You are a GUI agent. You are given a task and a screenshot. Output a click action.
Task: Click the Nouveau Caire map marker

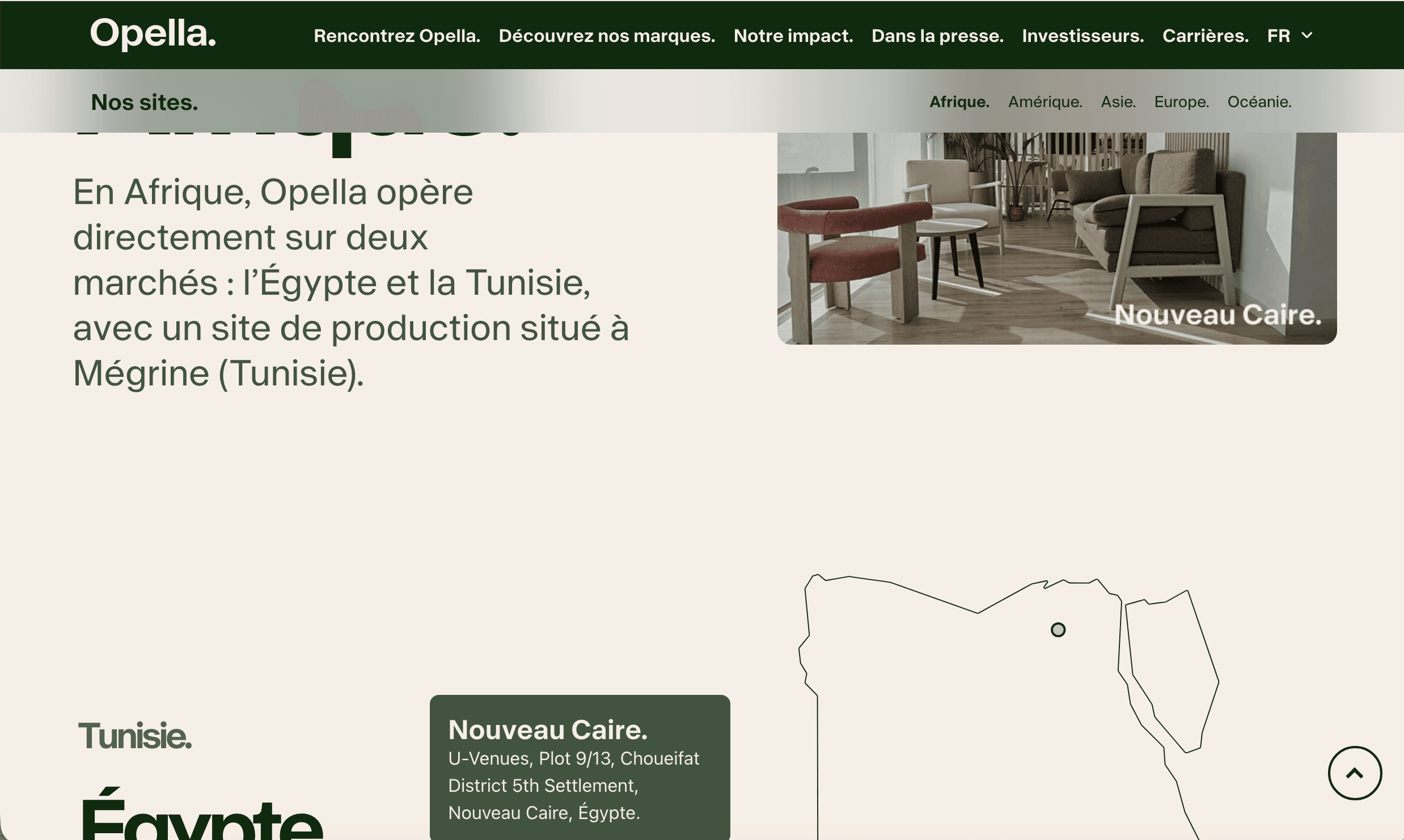[x=1058, y=630]
